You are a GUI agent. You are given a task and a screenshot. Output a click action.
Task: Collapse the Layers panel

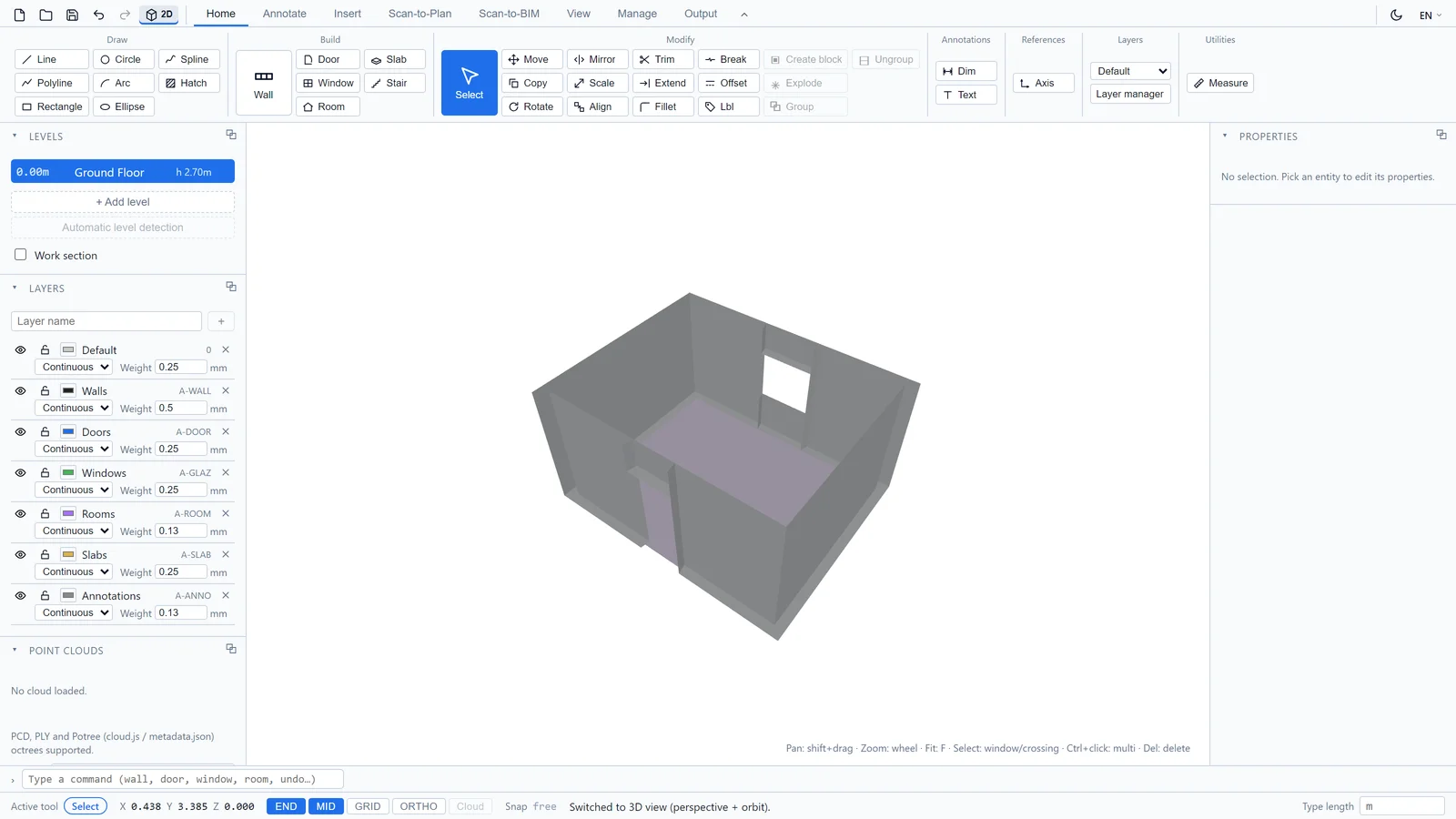15,288
